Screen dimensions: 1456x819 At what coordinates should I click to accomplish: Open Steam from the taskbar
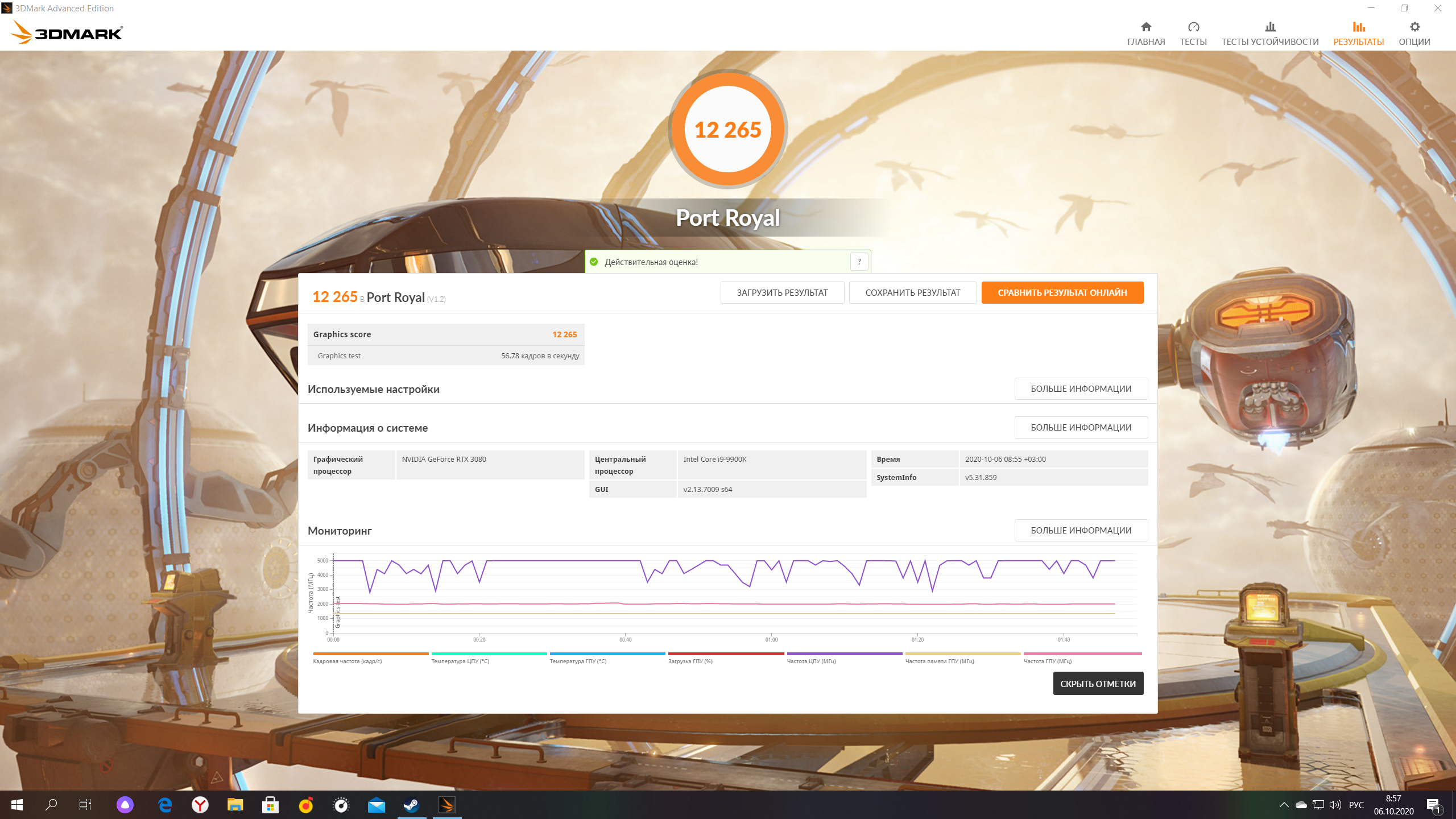(411, 805)
